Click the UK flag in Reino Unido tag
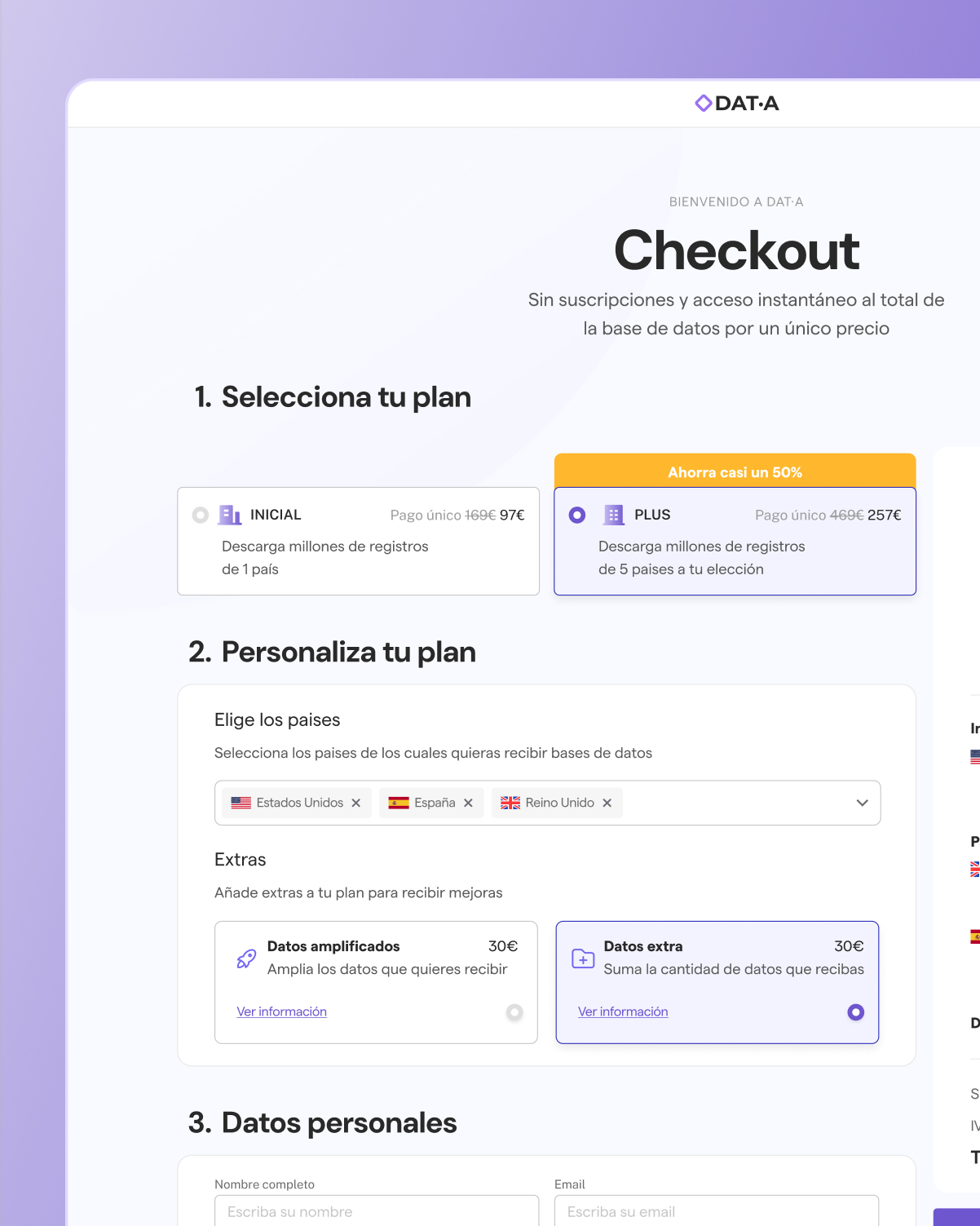Screen dimensions: 980x1226 pyautogui.click(x=510, y=803)
